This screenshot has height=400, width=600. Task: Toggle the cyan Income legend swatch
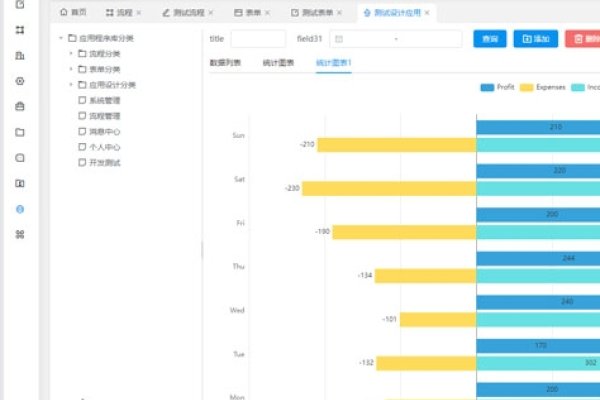(x=578, y=88)
